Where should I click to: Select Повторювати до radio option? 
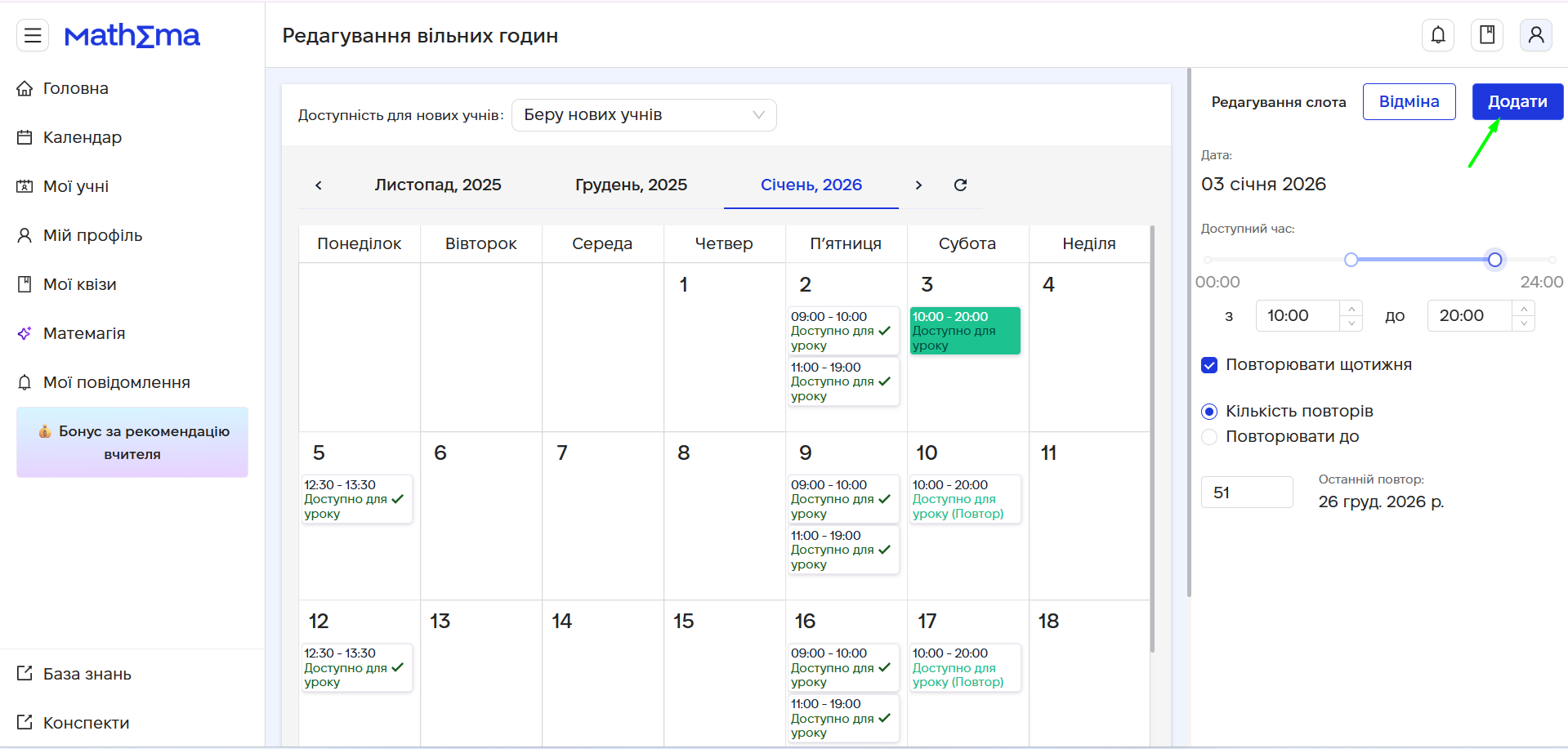[x=1209, y=437]
